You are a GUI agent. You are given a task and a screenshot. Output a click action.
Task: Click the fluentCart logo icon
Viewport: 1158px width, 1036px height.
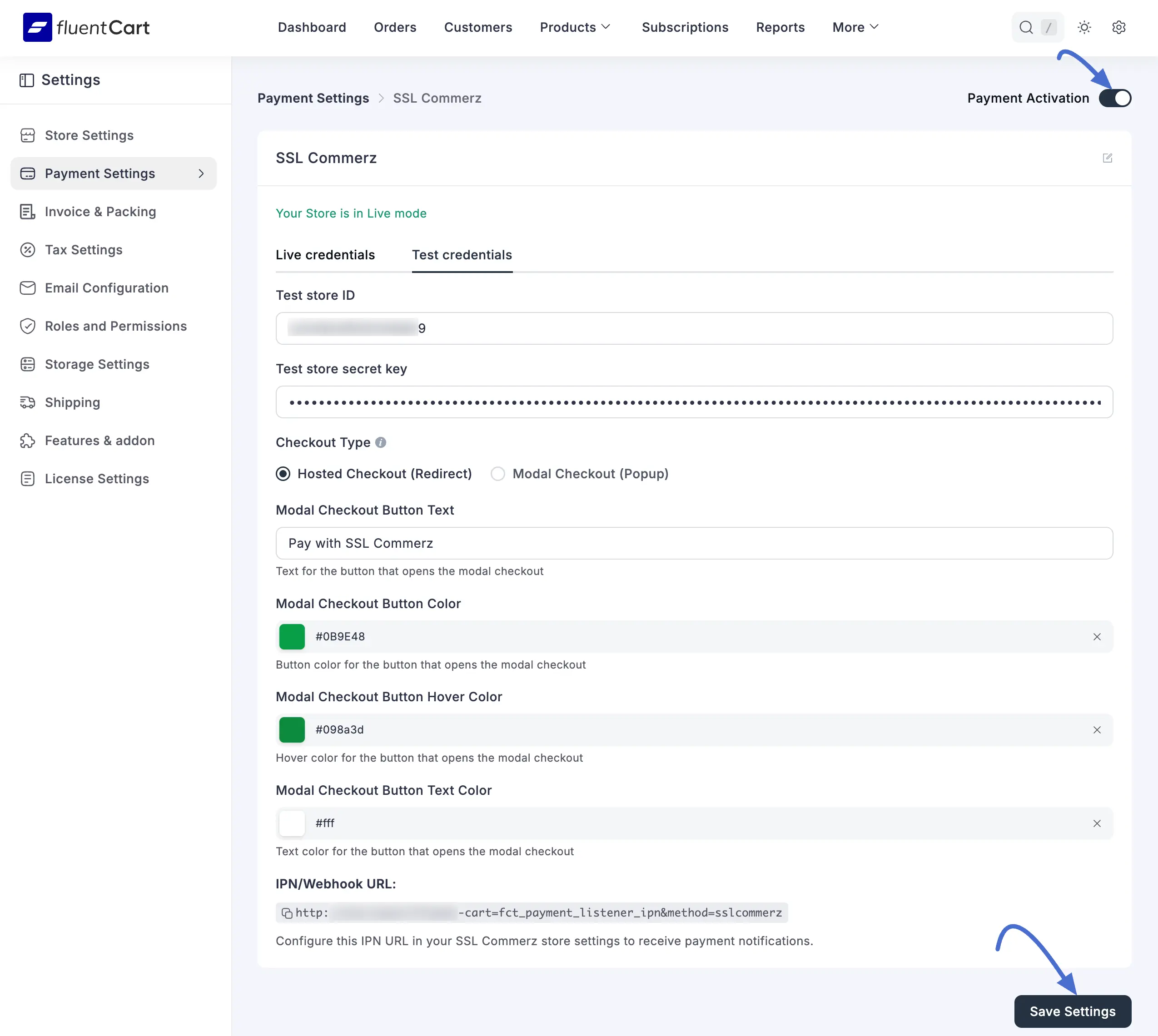pyautogui.click(x=38, y=27)
